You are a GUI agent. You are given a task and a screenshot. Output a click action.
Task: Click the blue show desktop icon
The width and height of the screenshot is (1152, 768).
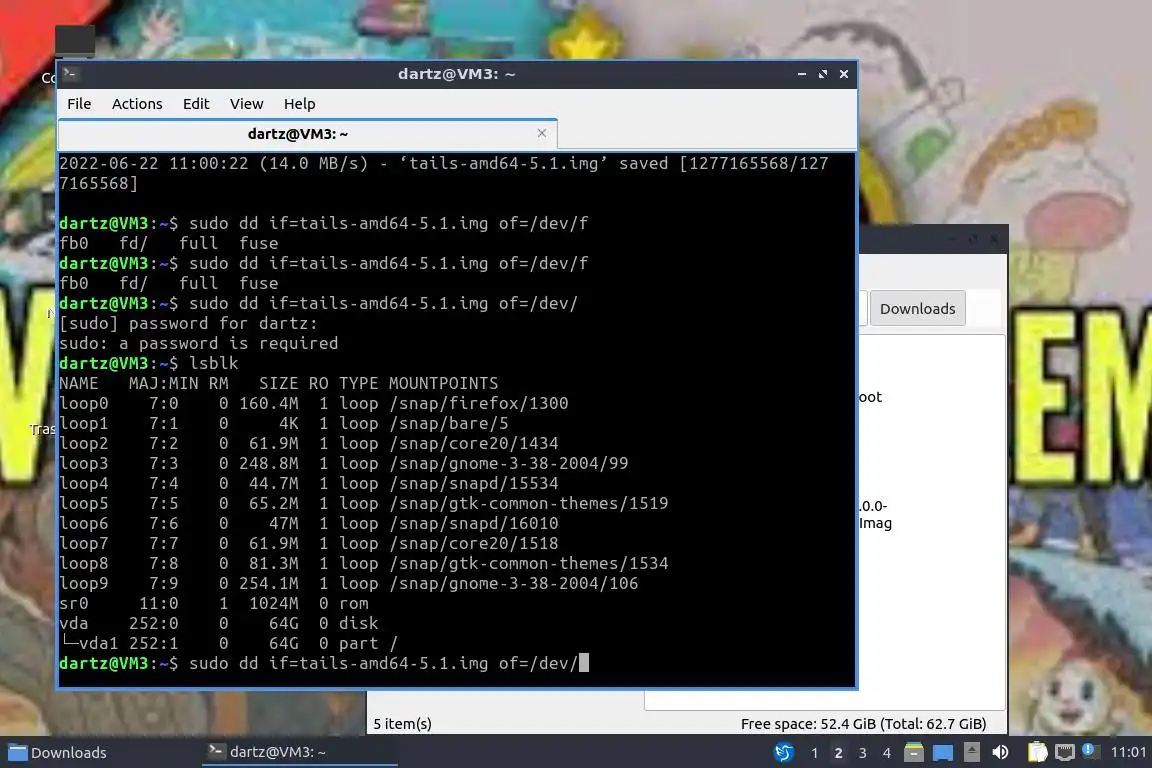point(943,753)
